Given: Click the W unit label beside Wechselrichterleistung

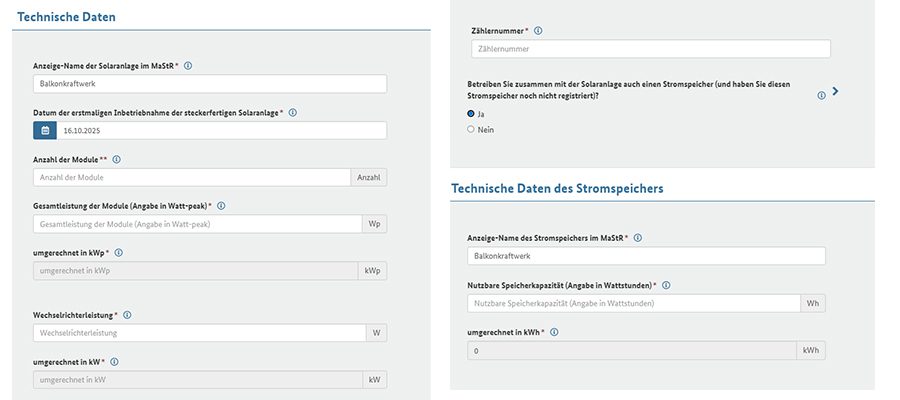Looking at the screenshot, I should [377, 333].
